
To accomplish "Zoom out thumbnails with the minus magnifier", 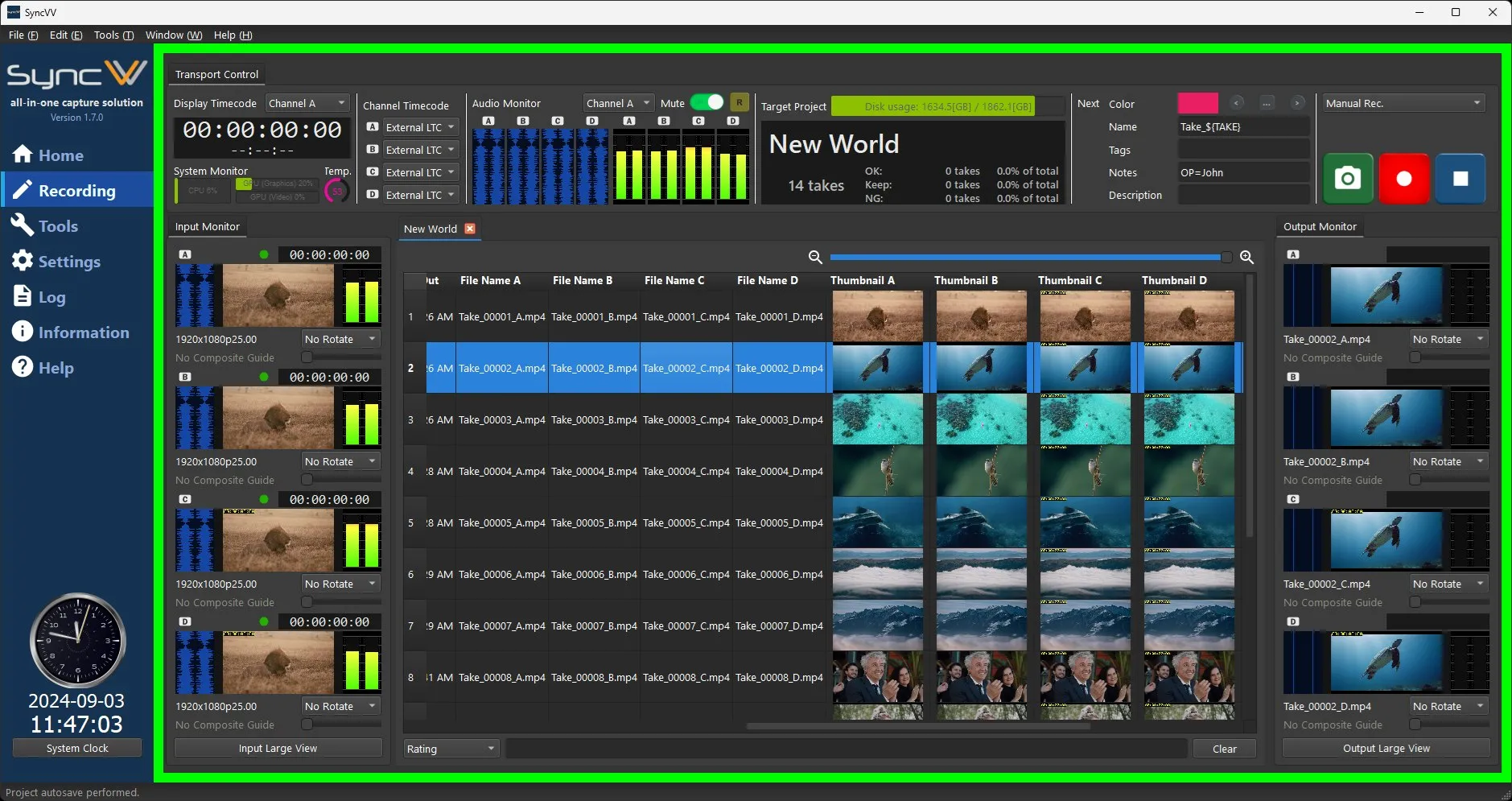I will click(815, 257).
